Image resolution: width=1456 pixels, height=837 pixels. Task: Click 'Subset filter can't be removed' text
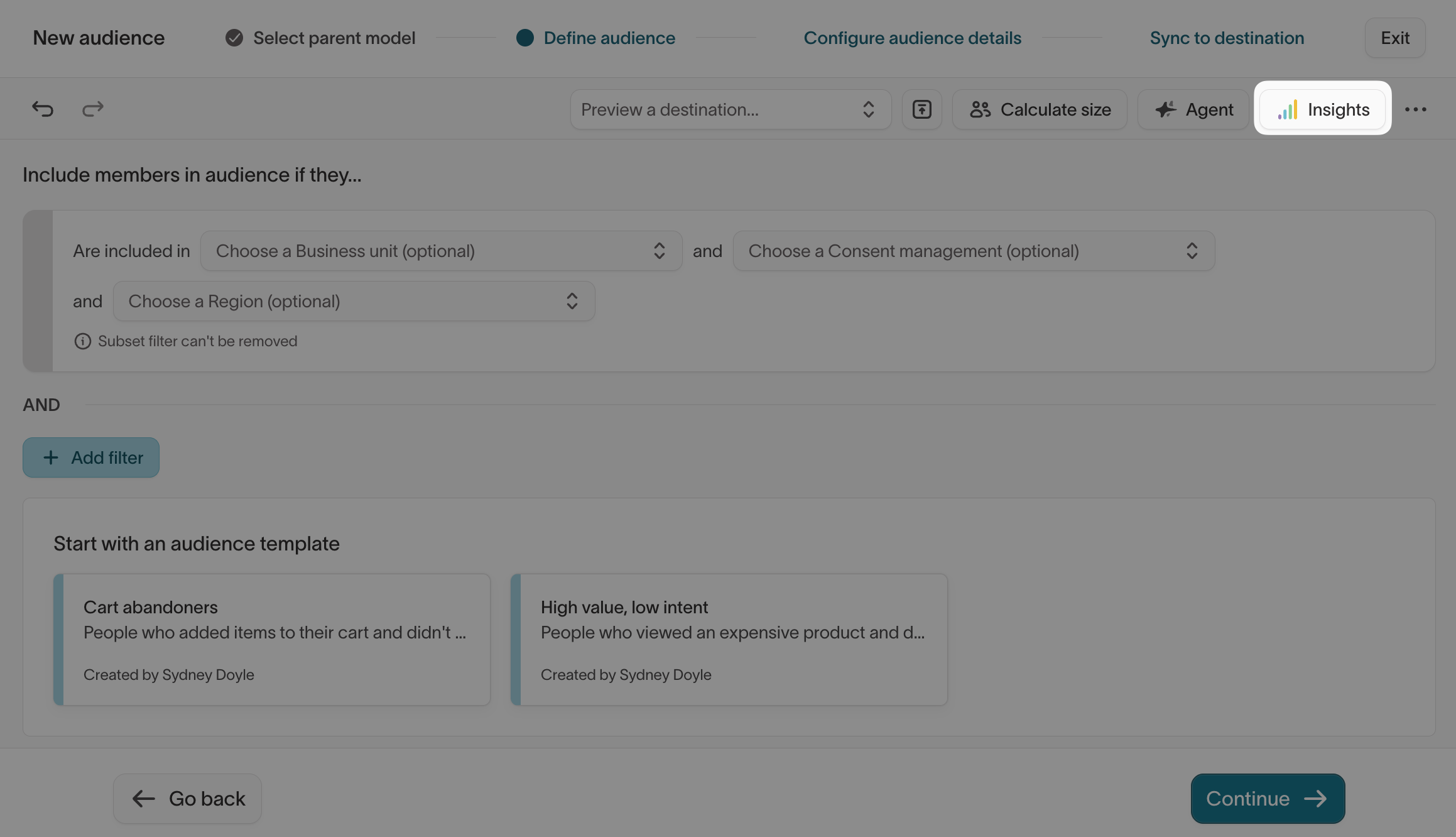pyautogui.click(x=197, y=341)
